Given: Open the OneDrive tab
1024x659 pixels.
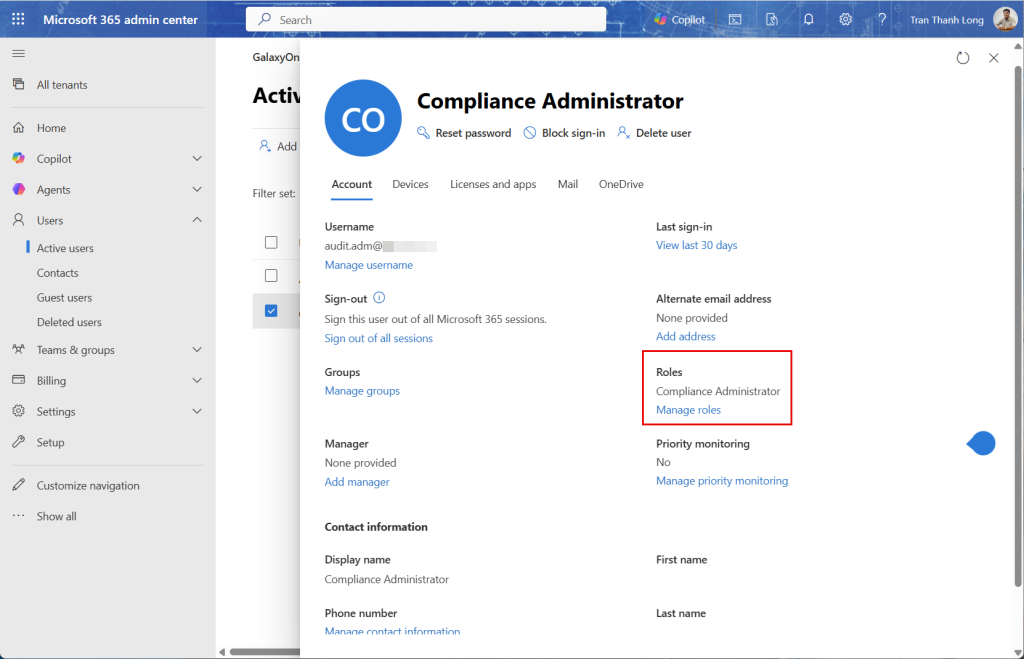Looking at the screenshot, I should 621,184.
